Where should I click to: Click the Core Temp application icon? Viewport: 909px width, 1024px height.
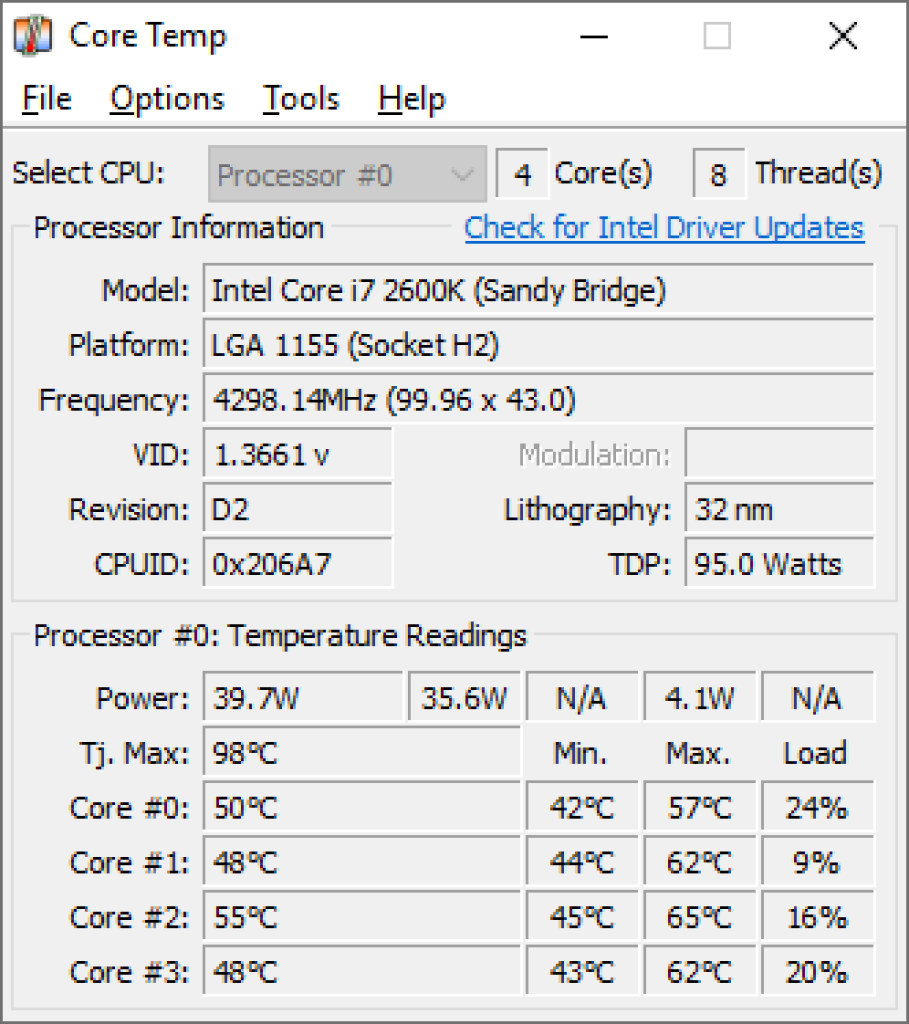[x=34, y=35]
